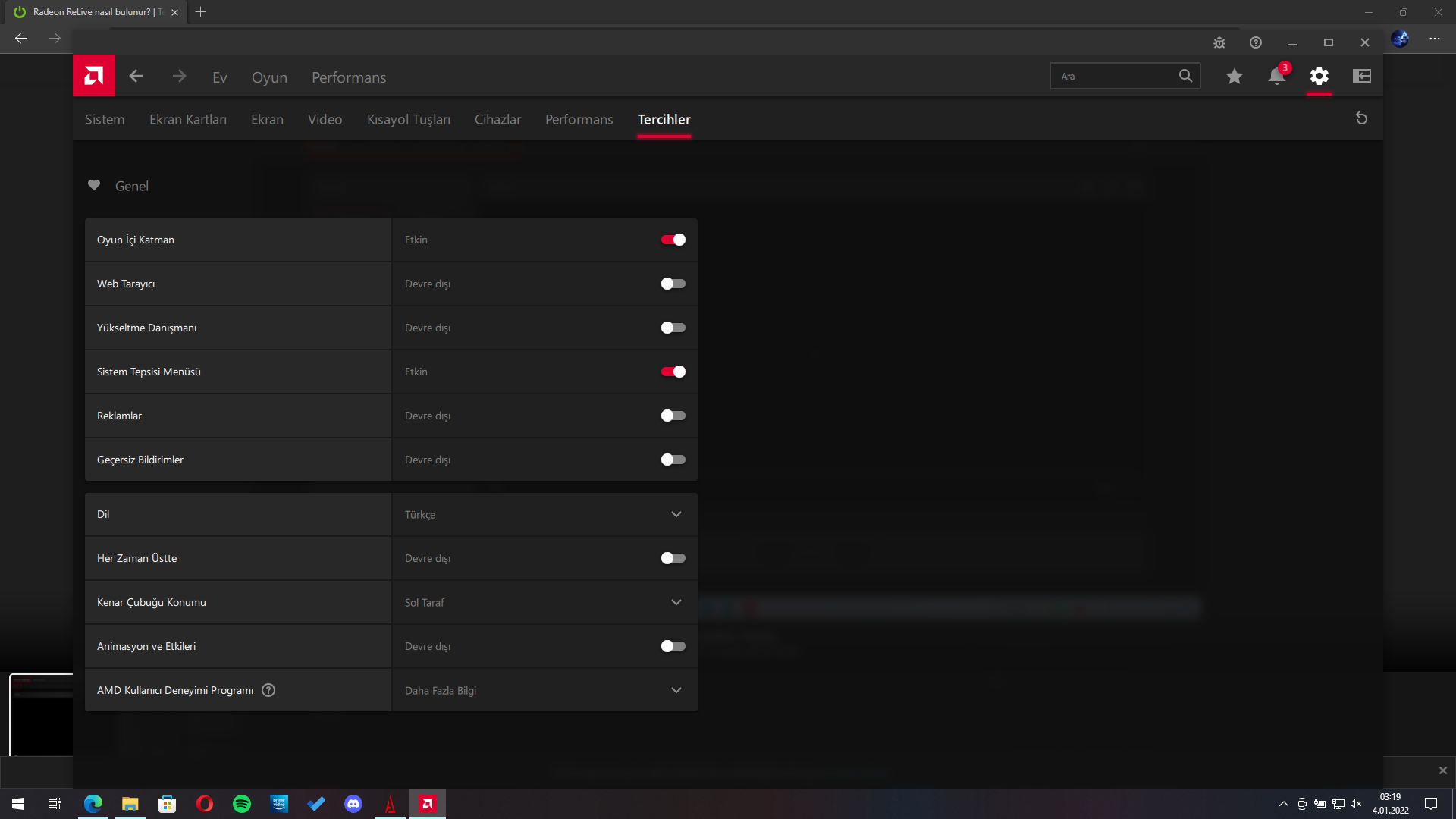Image resolution: width=1456 pixels, height=819 pixels.
Task: Open the Performans top navigation link
Action: coord(349,77)
